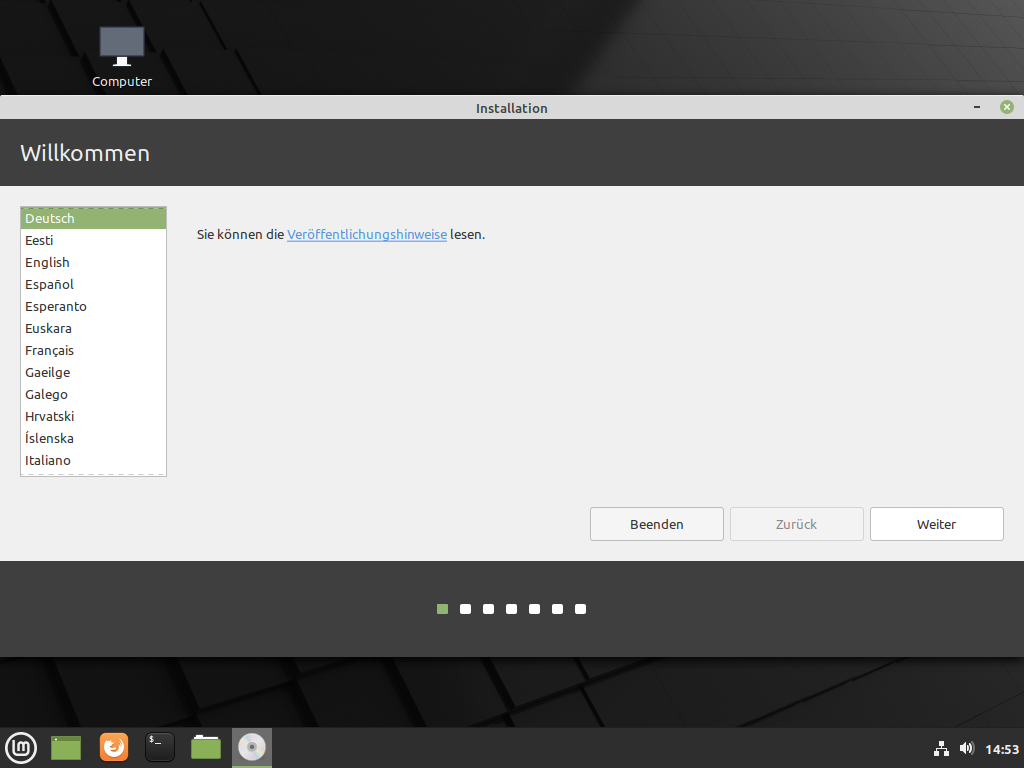The image size is (1024, 768).
Task: Open the Linux Mint start menu
Action: (21, 747)
